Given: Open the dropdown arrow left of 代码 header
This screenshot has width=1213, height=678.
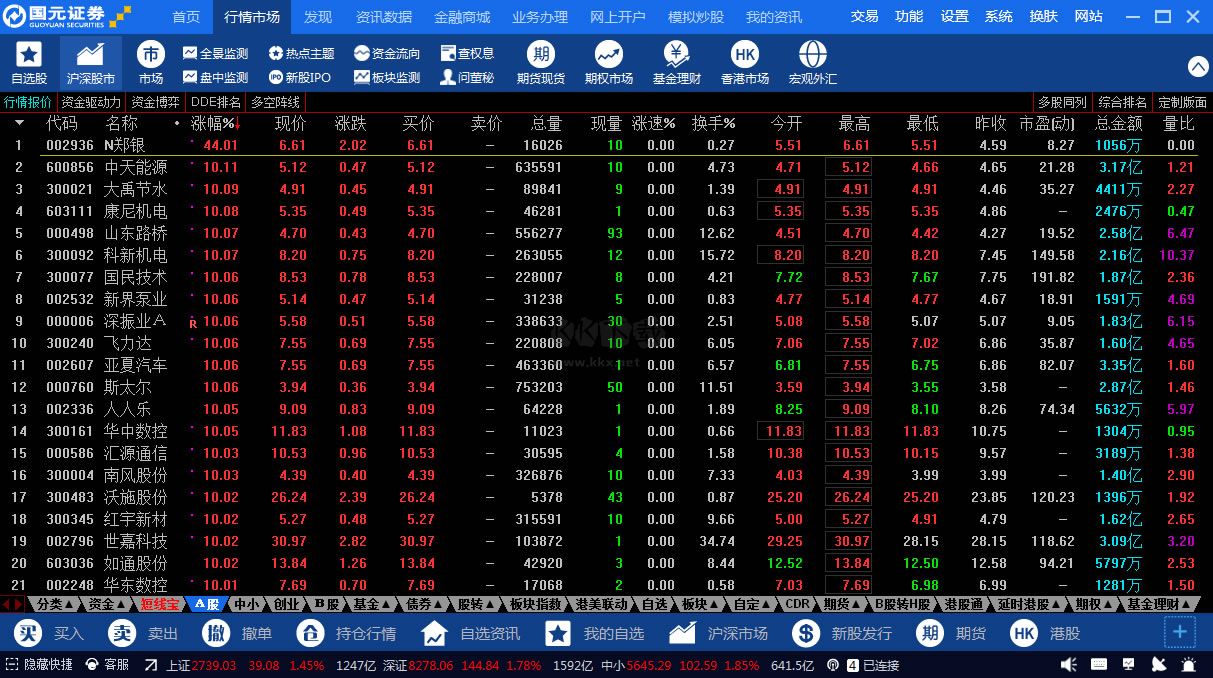Looking at the screenshot, I should coord(19,123).
